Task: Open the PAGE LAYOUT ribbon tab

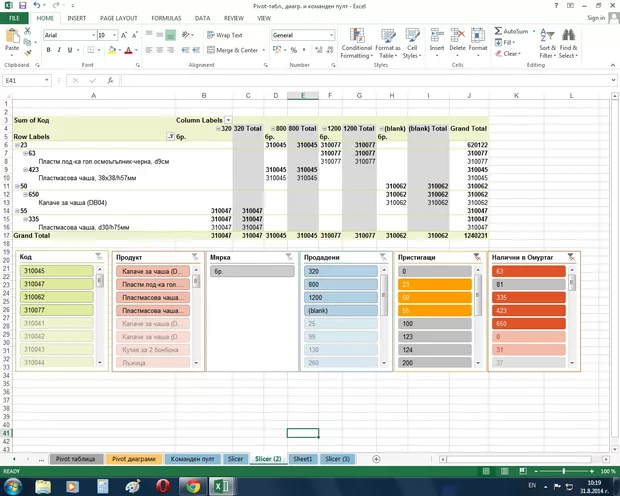Action: (118, 18)
